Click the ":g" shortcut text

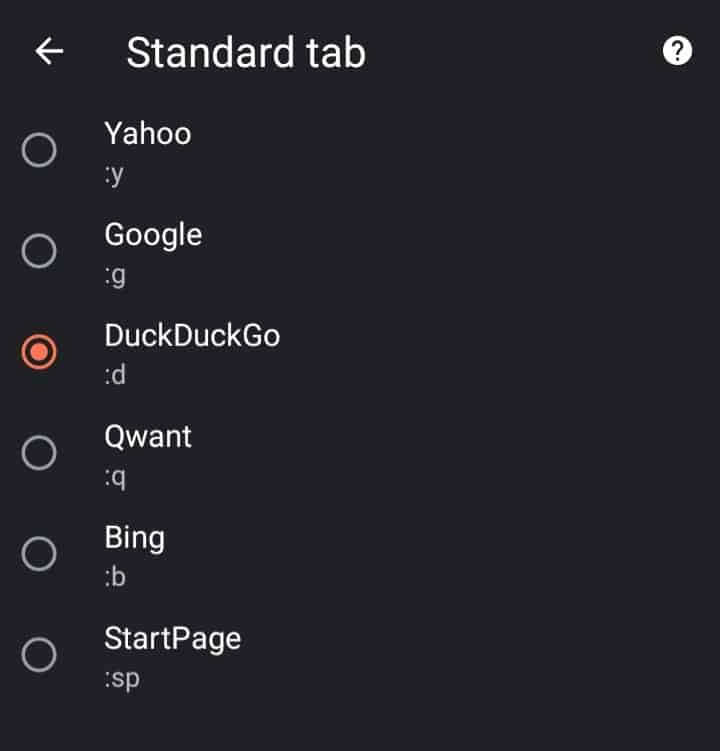pyautogui.click(x=115, y=275)
